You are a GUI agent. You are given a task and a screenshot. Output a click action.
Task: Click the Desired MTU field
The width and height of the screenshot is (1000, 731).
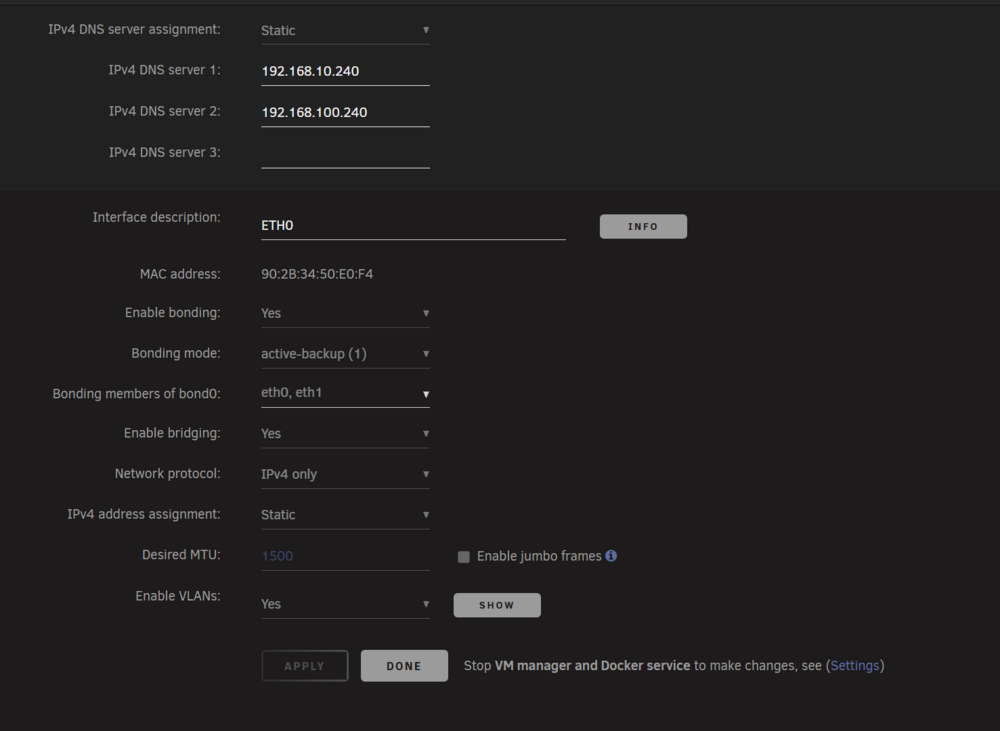click(x=345, y=556)
